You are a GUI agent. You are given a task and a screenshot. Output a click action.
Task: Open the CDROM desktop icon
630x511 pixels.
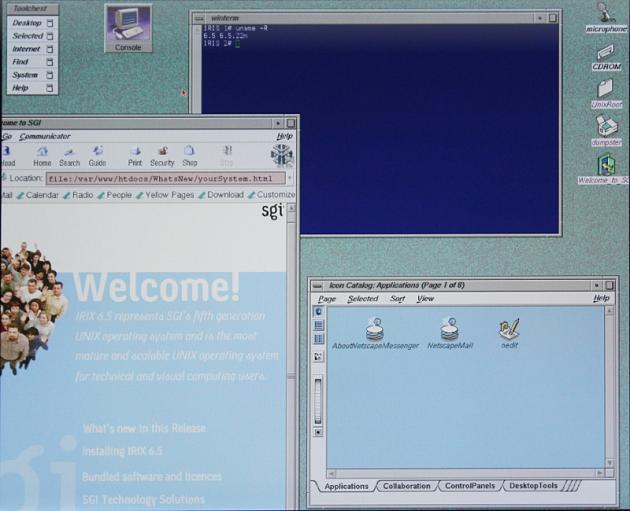coord(606,58)
